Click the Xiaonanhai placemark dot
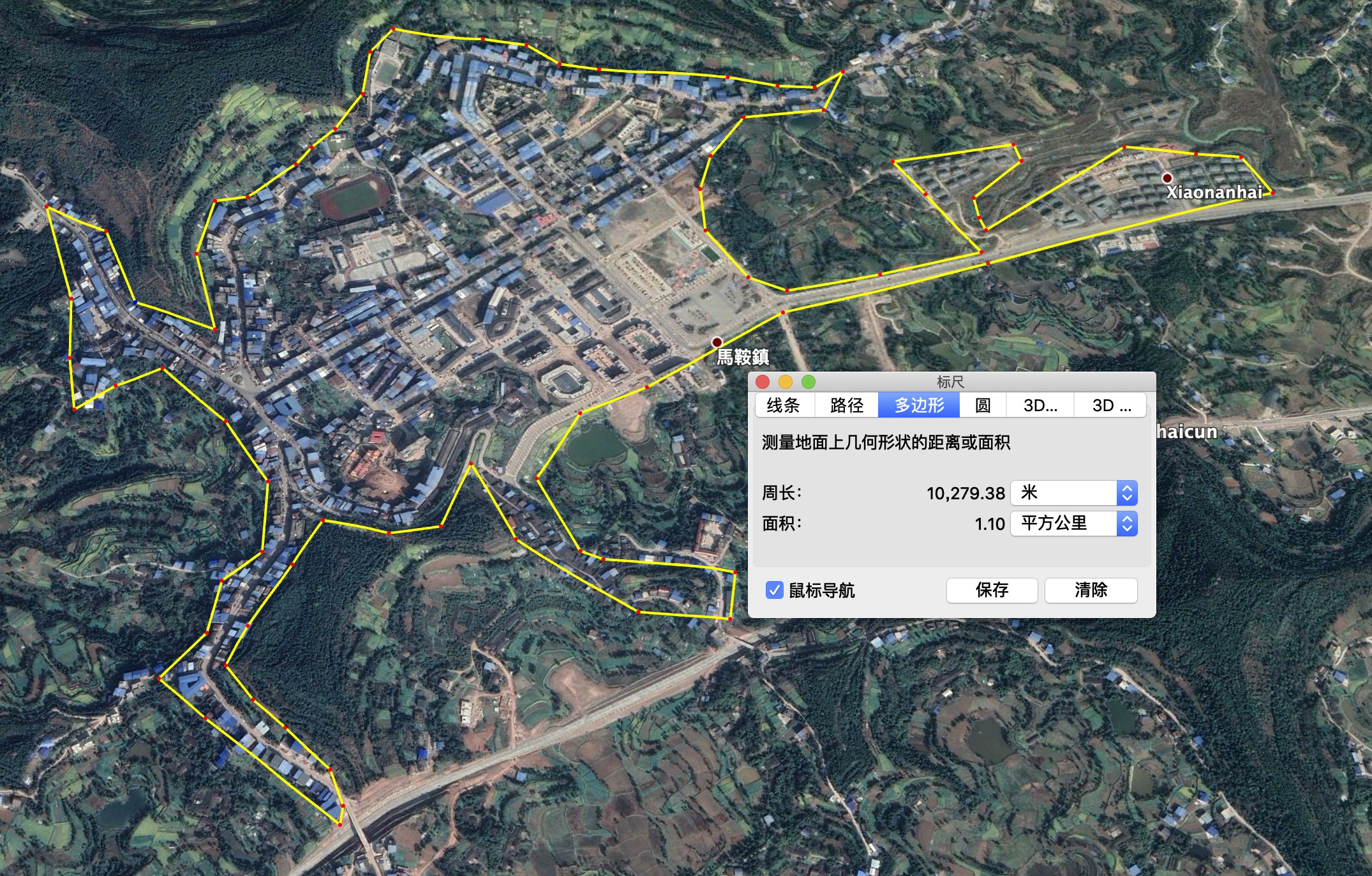Image resolution: width=1372 pixels, height=876 pixels. tap(1167, 178)
